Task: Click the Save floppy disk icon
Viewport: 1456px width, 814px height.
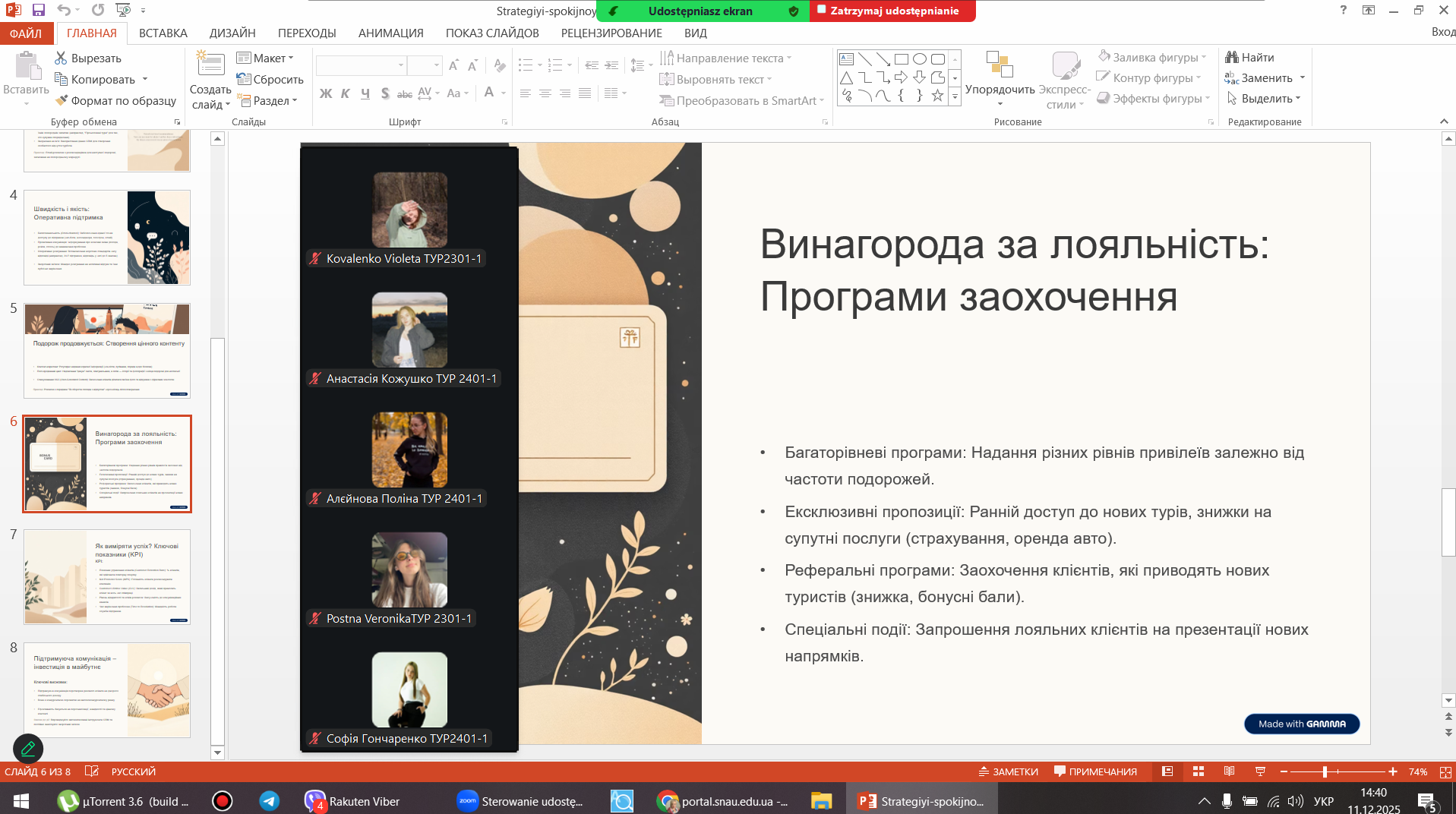Action: (x=38, y=10)
